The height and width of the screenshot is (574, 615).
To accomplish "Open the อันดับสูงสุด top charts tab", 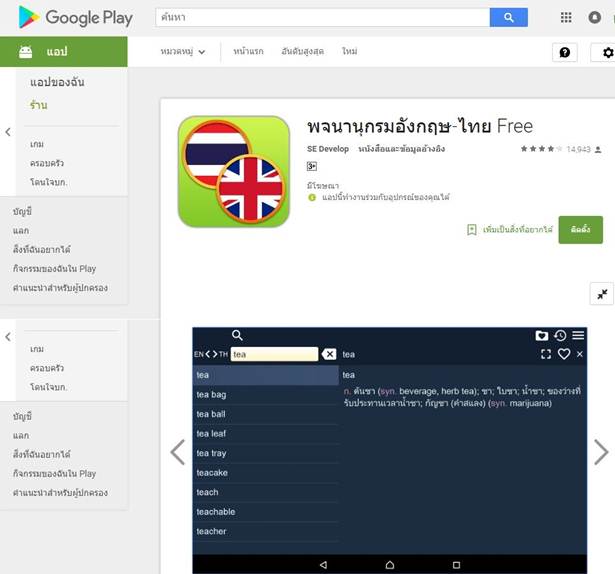I will tap(302, 51).
